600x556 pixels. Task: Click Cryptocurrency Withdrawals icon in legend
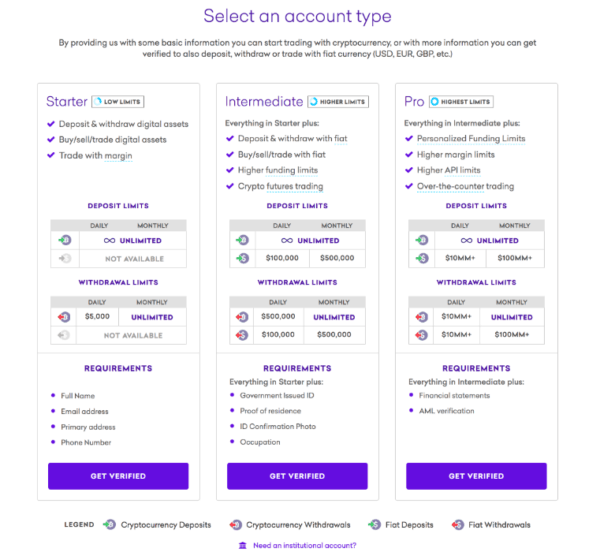[x=236, y=525]
